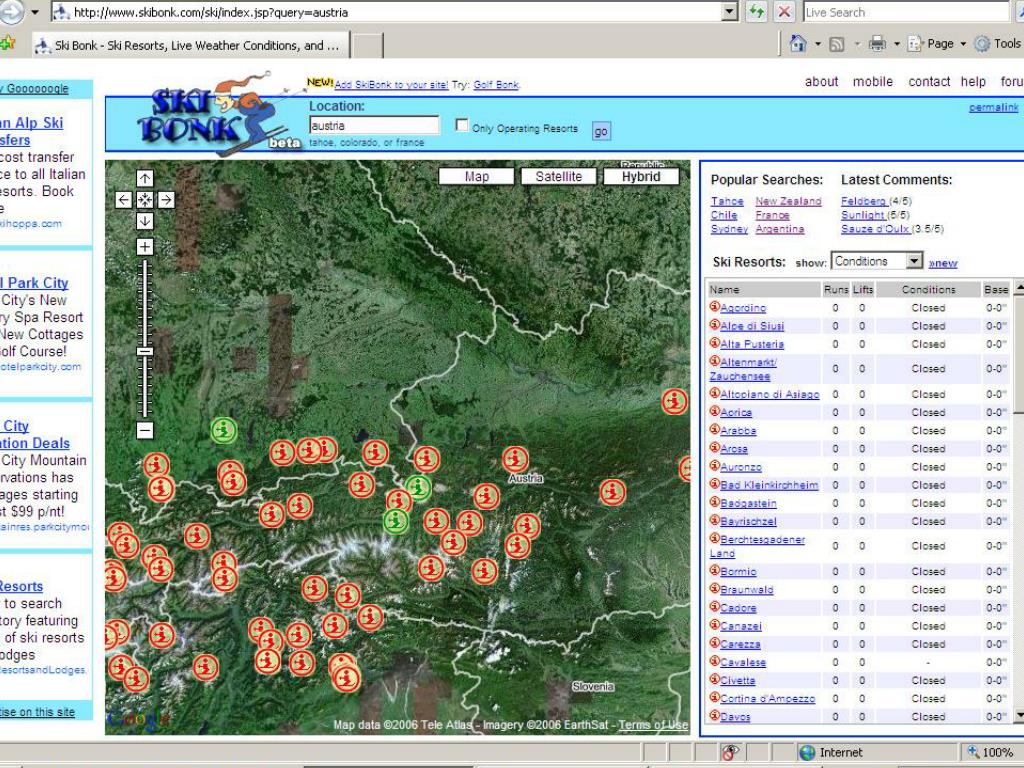Open the Golf Bonk link
This screenshot has height=768, width=1024.
tap(496, 85)
